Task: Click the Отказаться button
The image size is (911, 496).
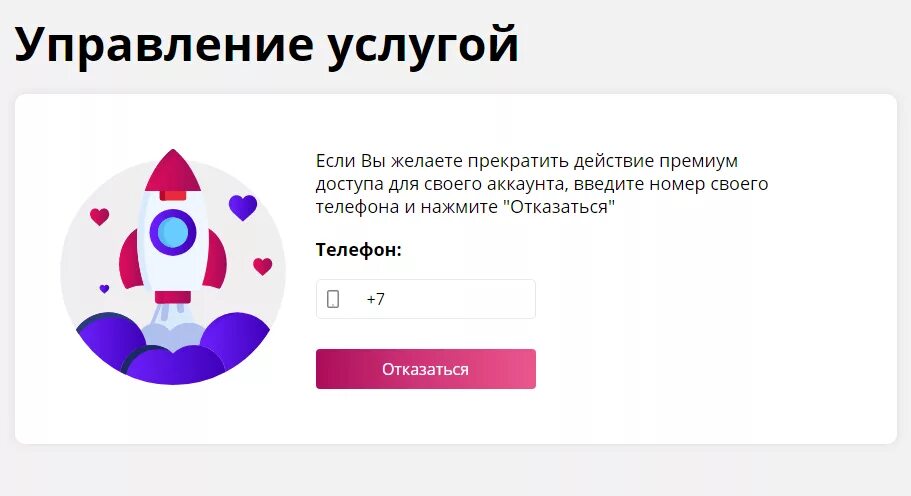Action: [x=426, y=369]
